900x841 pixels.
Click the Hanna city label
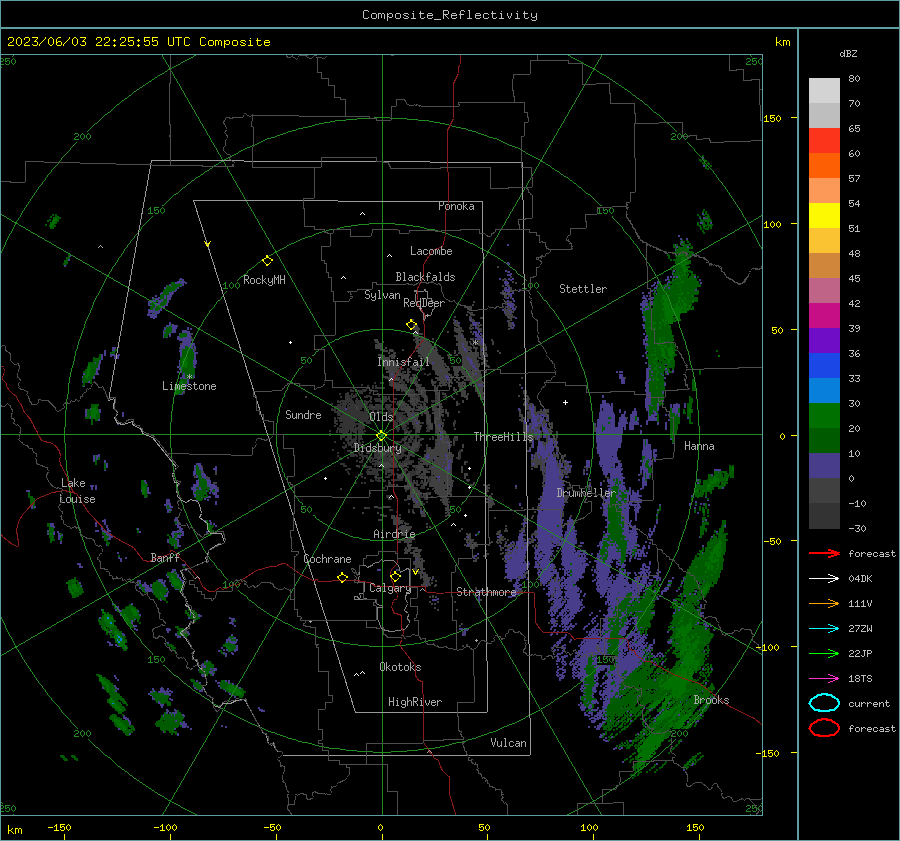[x=699, y=446]
